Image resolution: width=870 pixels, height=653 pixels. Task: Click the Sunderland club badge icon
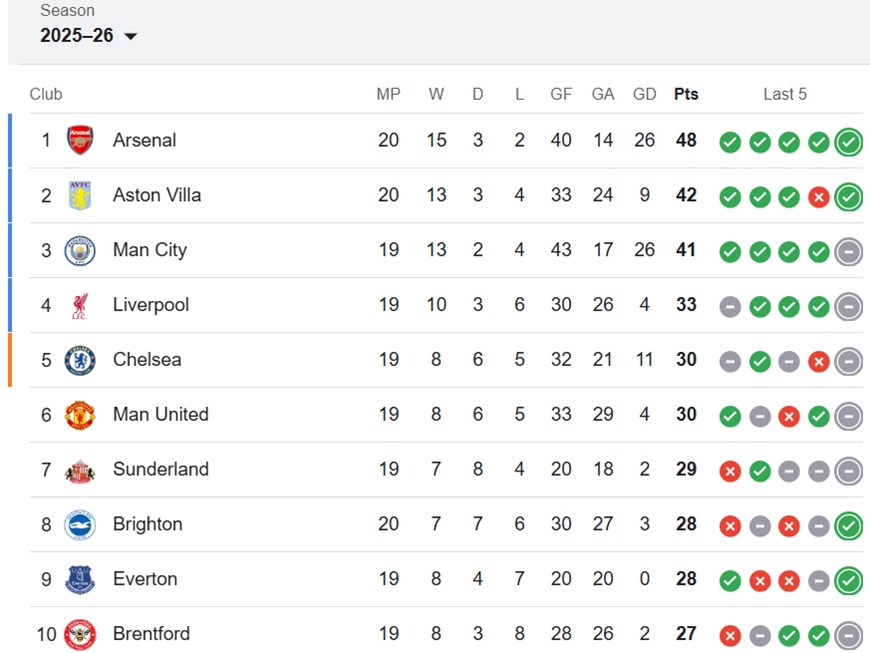[80, 470]
